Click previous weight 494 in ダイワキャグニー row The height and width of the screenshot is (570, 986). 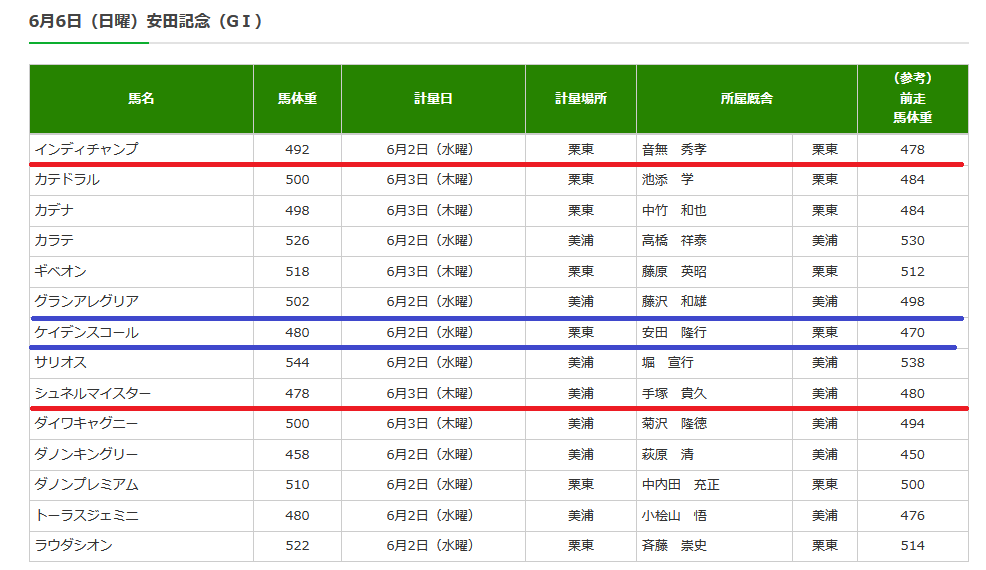tap(912, 424)
